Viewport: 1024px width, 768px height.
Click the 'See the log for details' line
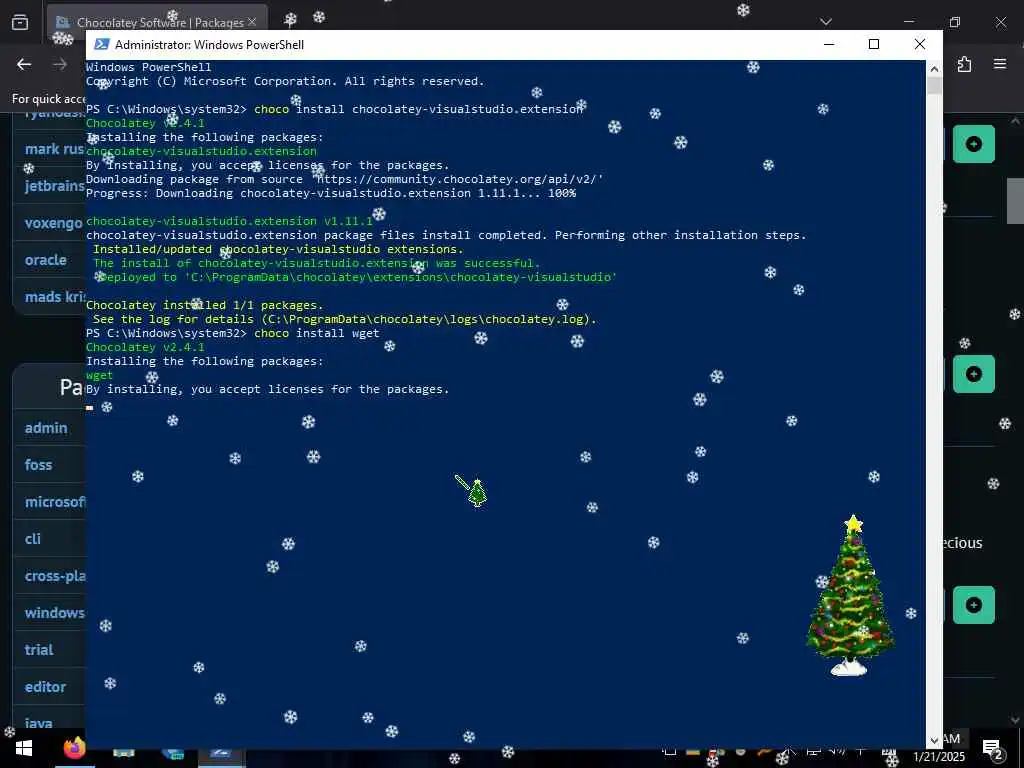pos(344,319)
